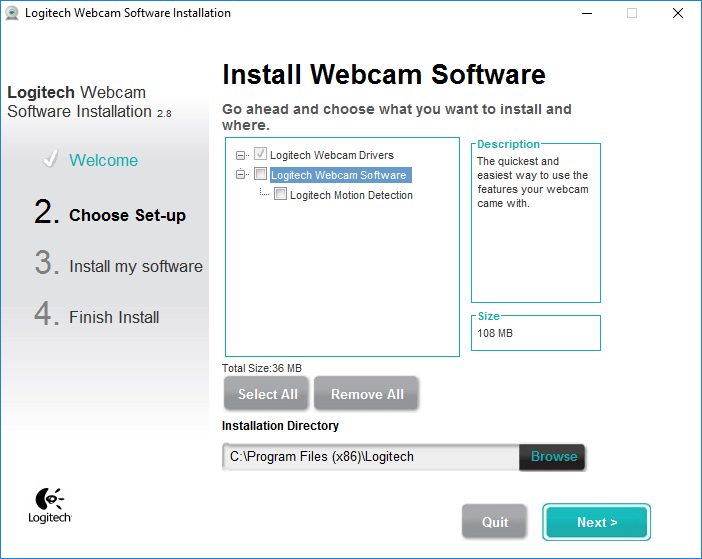The image size is (702, 559).
Task: Click the Total Size:36 MB text
Action: 262,368
